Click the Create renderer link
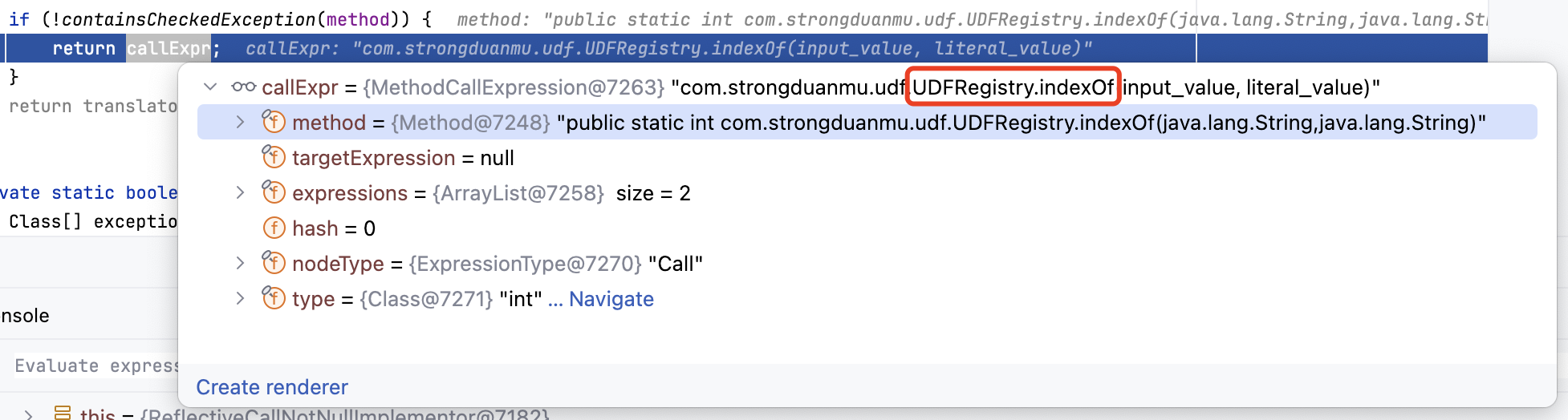This screenshot has height=420, width=1568. tap(272, 387)
